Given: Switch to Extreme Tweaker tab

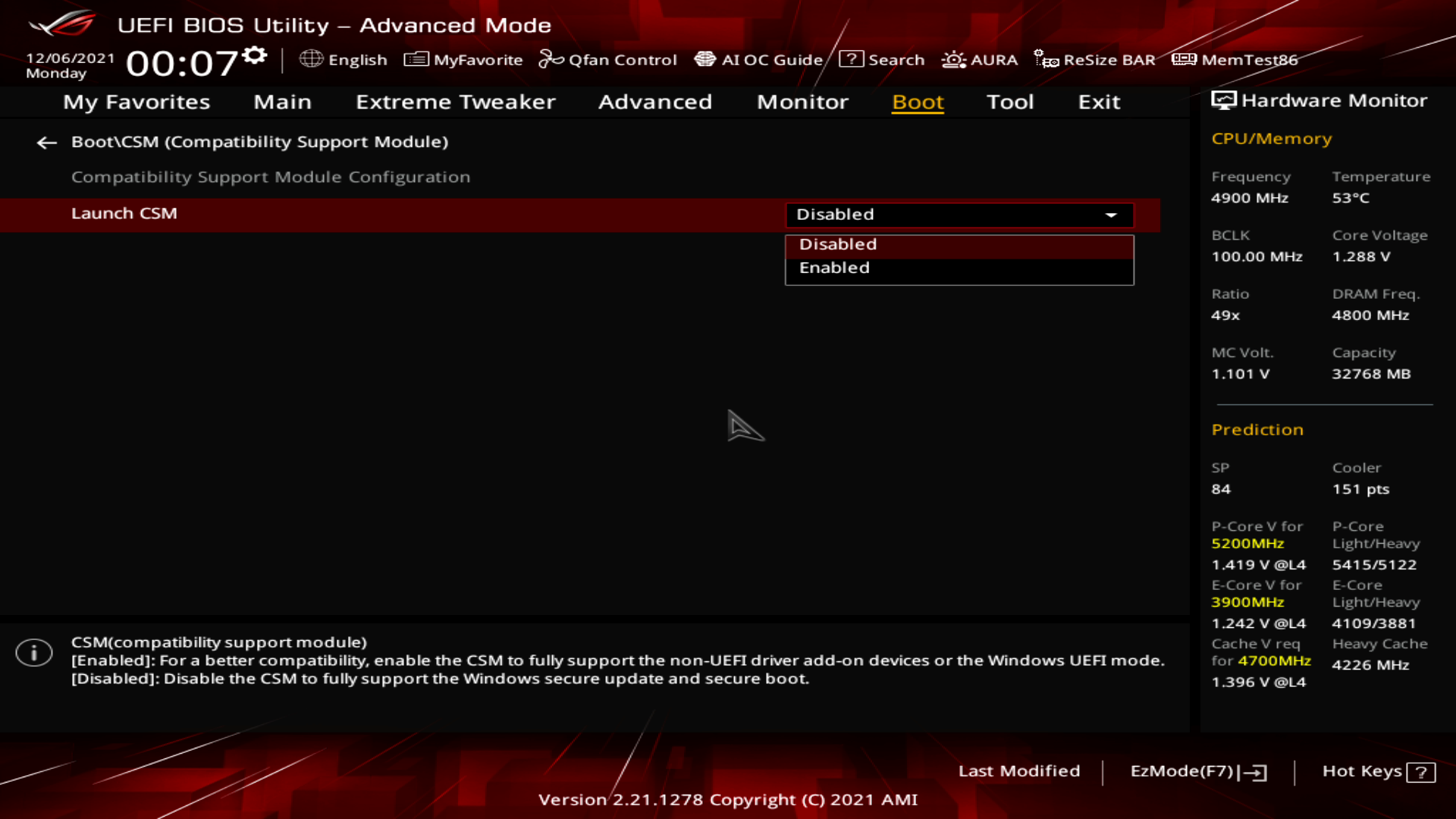Looking at the screenshot, I should point(455,102).
